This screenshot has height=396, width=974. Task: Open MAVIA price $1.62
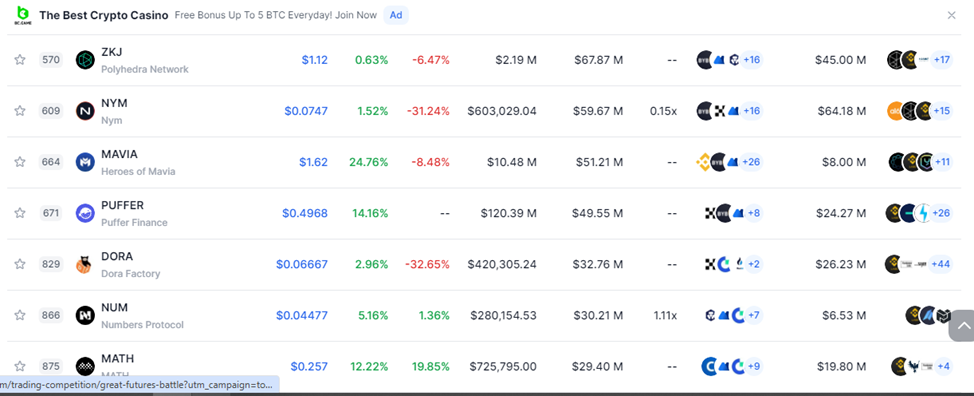[314, 162]
